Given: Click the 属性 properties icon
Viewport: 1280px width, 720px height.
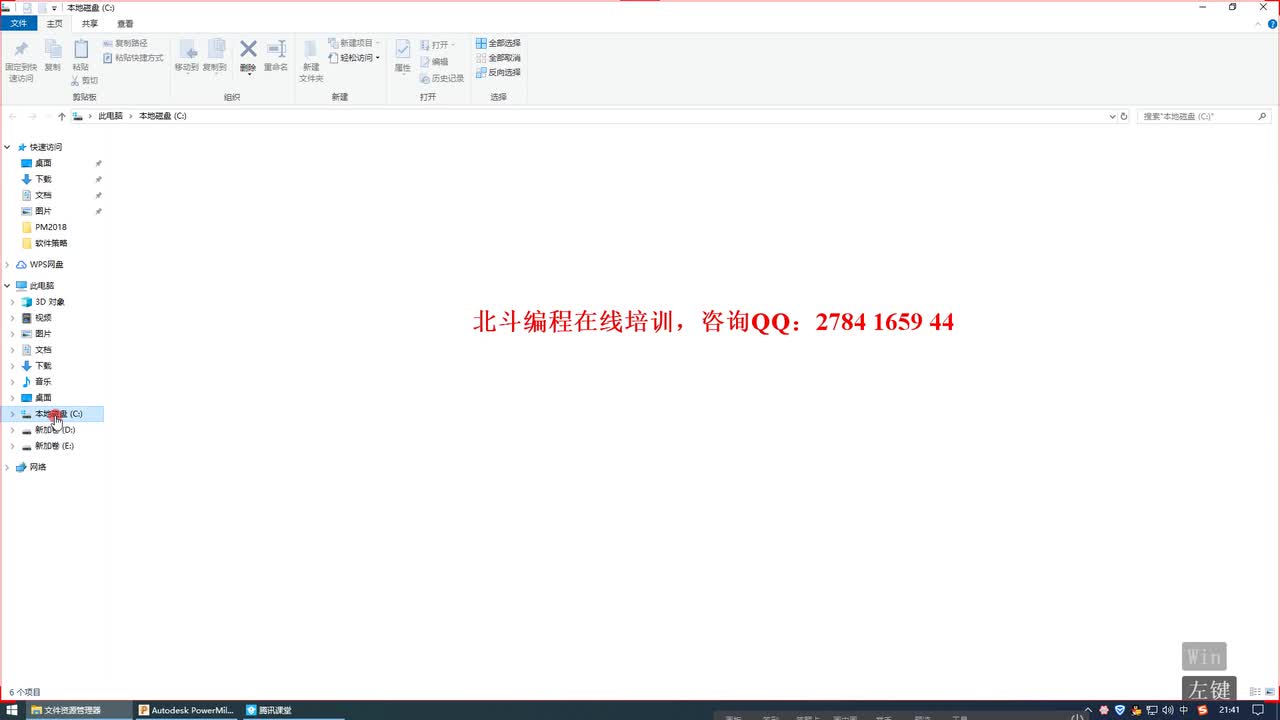Looking at the screenshot, I should point(402,50).
